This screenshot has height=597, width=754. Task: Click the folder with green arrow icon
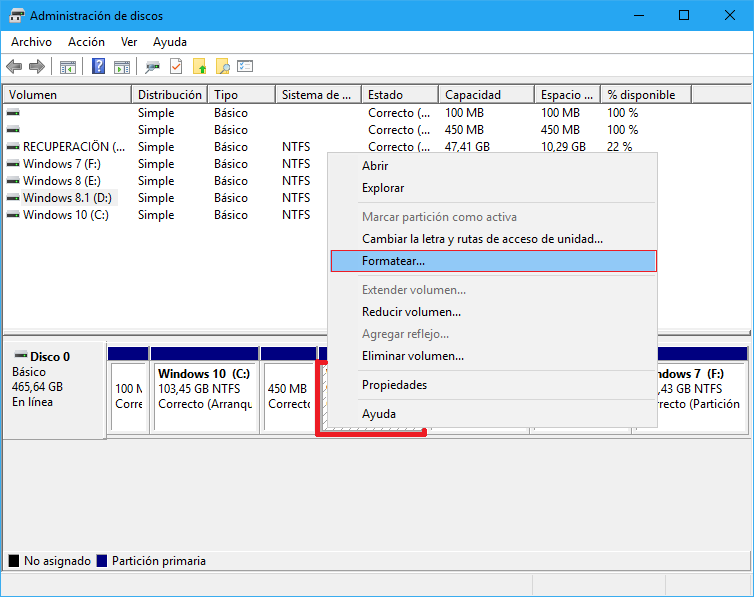[x=200, y=66]
